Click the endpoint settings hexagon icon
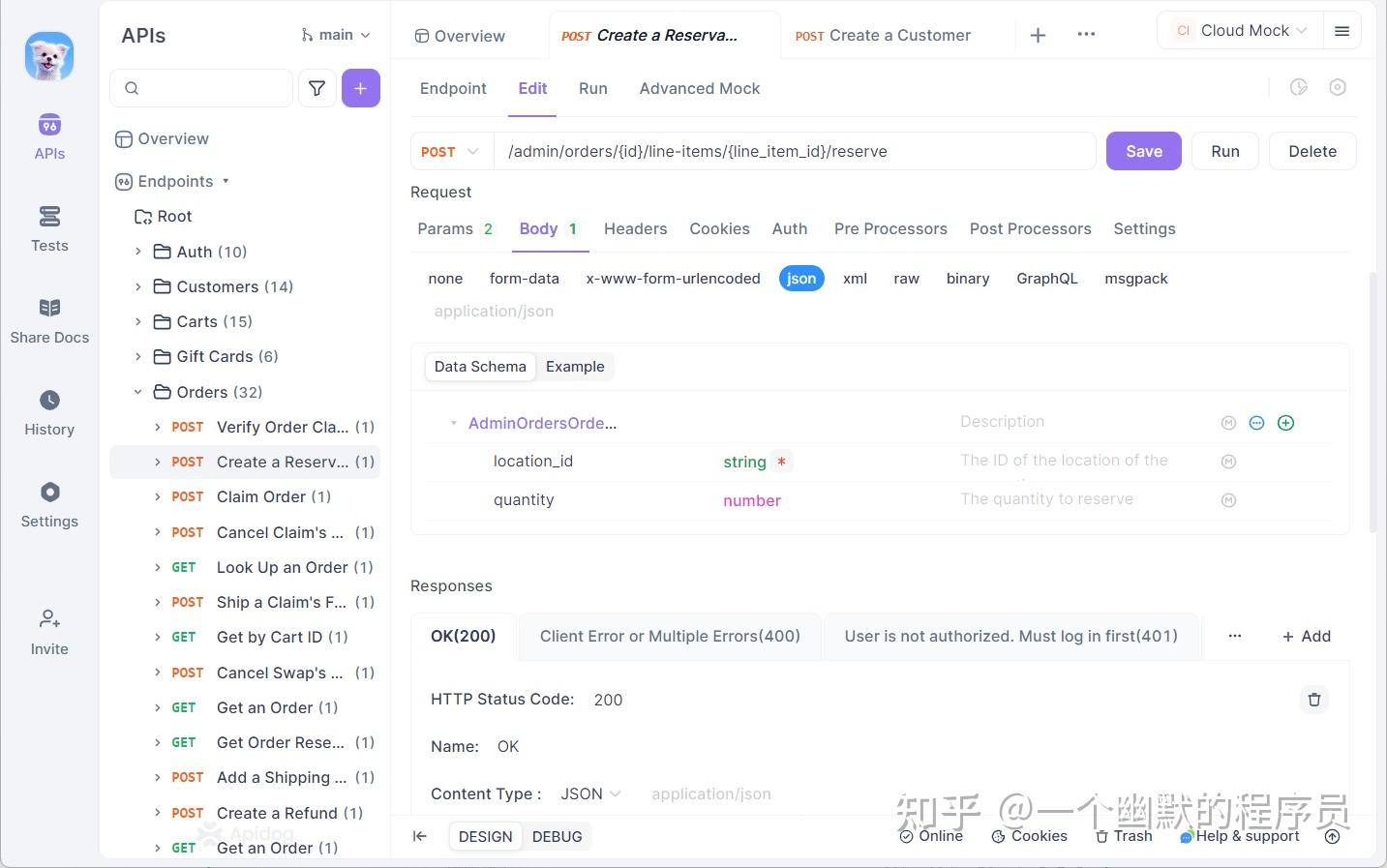The height and width of the screenshot is (868, 1387). coord(1339,87)
